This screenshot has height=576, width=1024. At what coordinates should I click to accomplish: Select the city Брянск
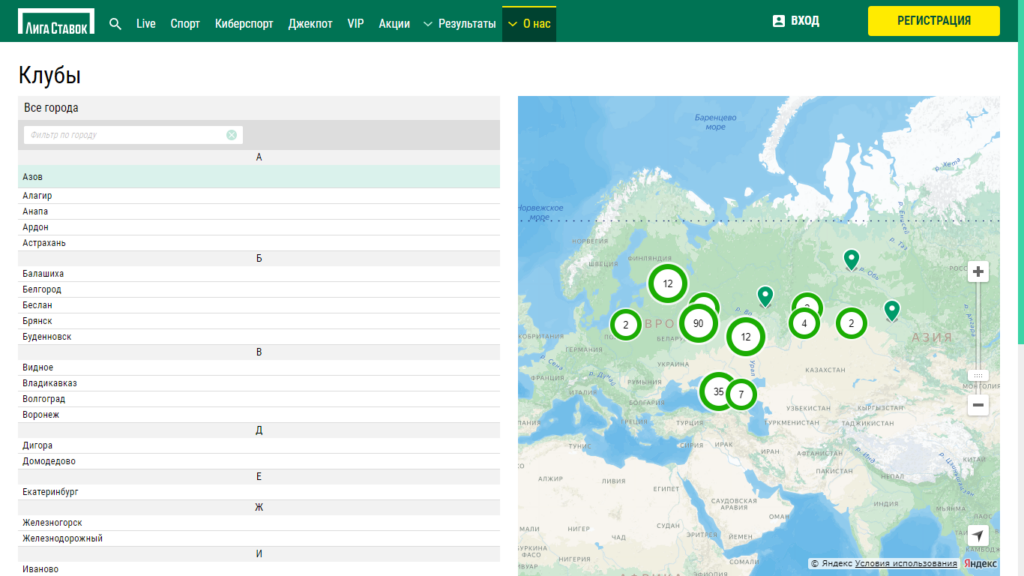(x=259, y=321)
